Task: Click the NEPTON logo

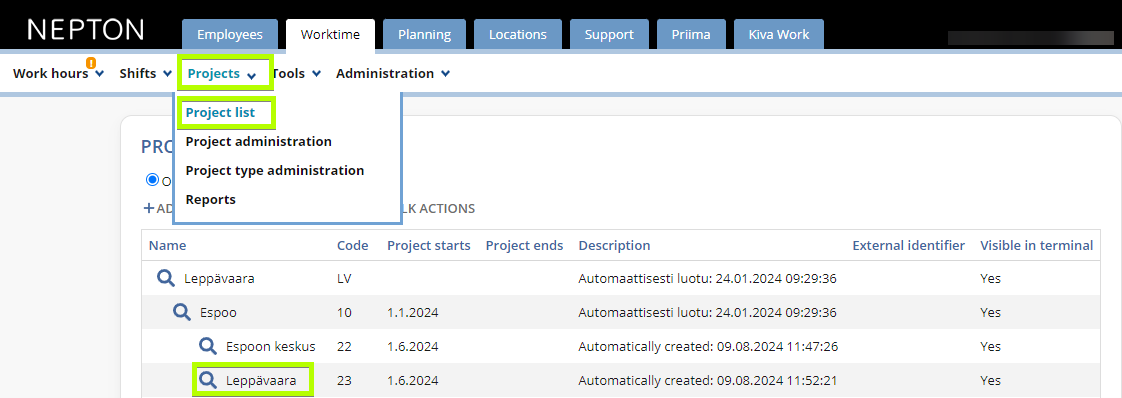Action: pos(86,29)
